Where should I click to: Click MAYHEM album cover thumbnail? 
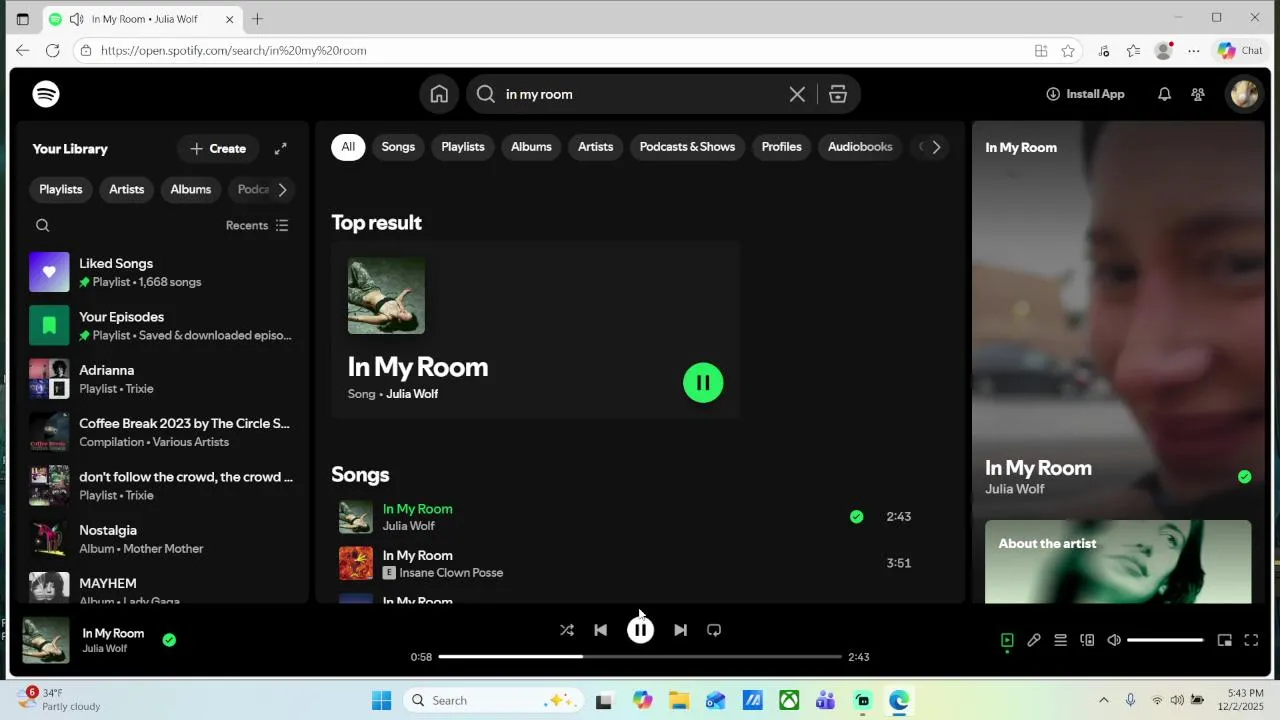tap(49, 587)
